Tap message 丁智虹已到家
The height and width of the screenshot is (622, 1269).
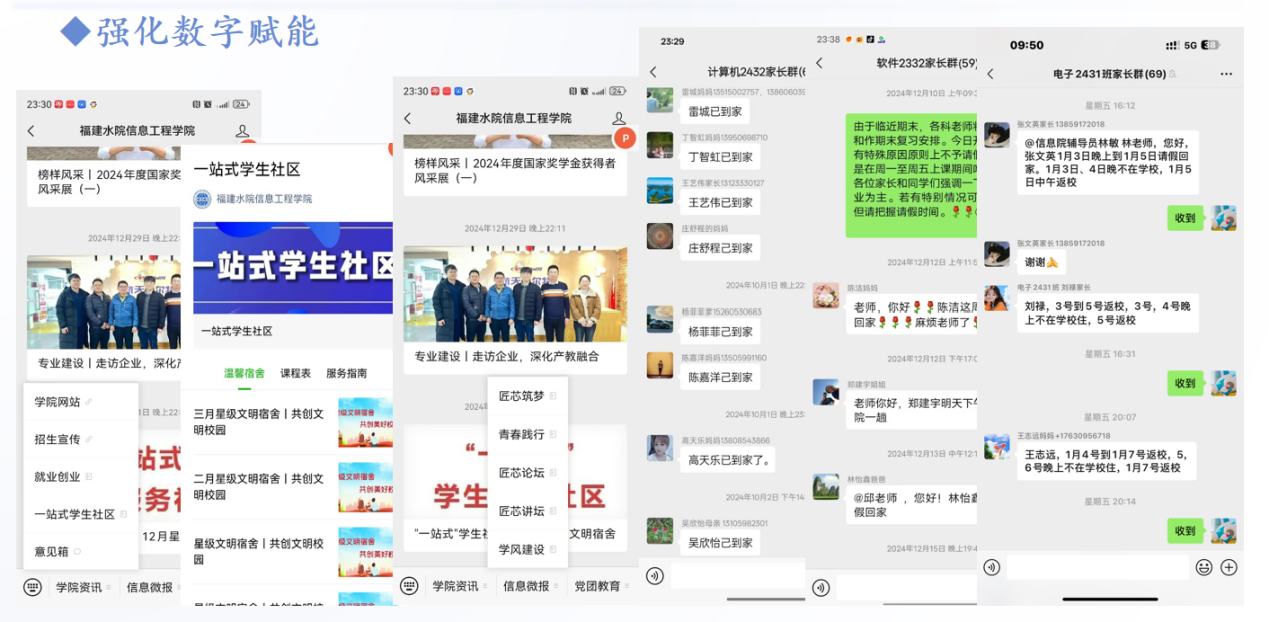click(720, 157)
